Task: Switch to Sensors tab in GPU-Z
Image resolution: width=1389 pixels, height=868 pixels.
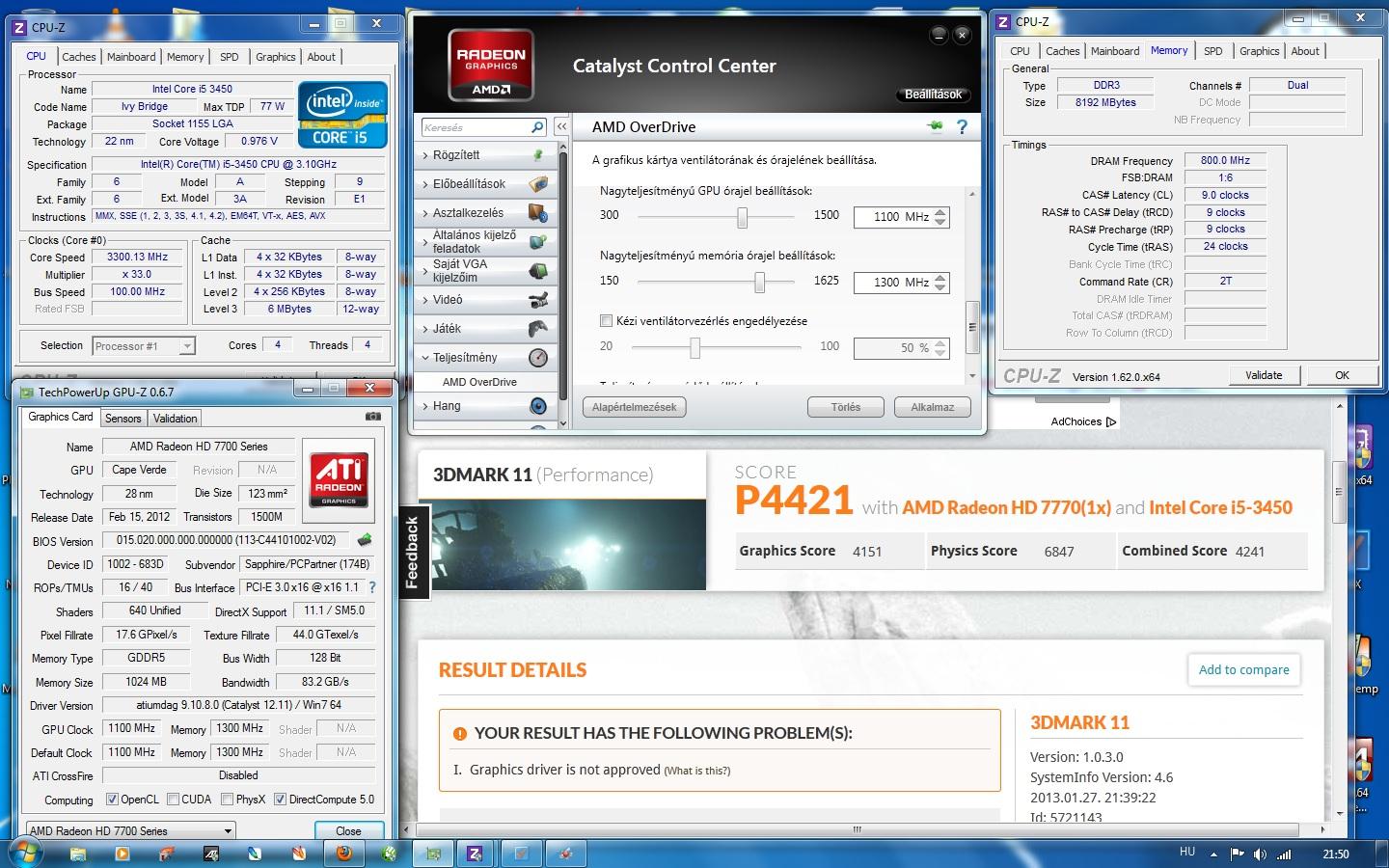Action: [123, 419]
